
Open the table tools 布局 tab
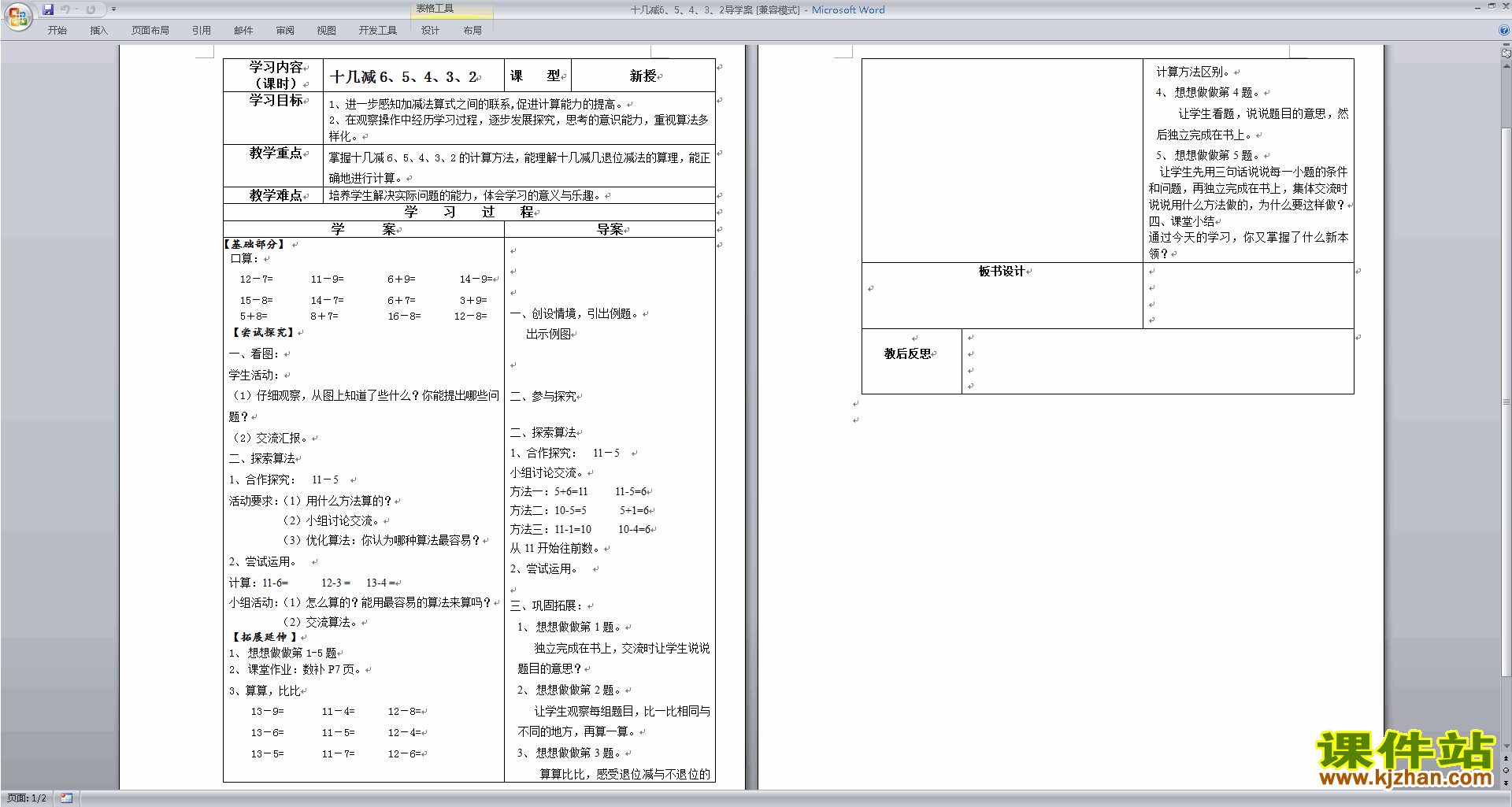click(x=472, y=30)
